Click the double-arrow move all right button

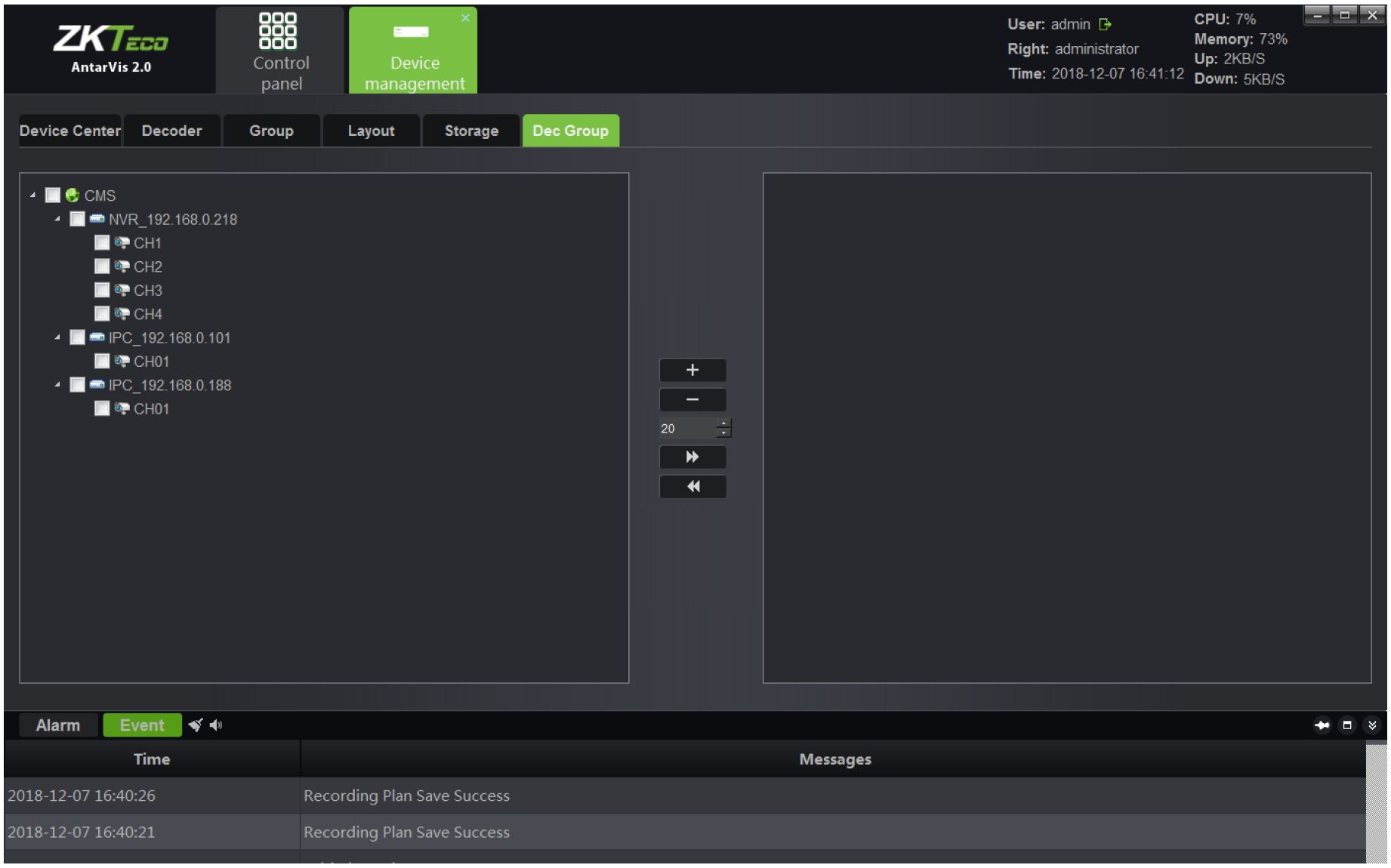pos(692,457)
